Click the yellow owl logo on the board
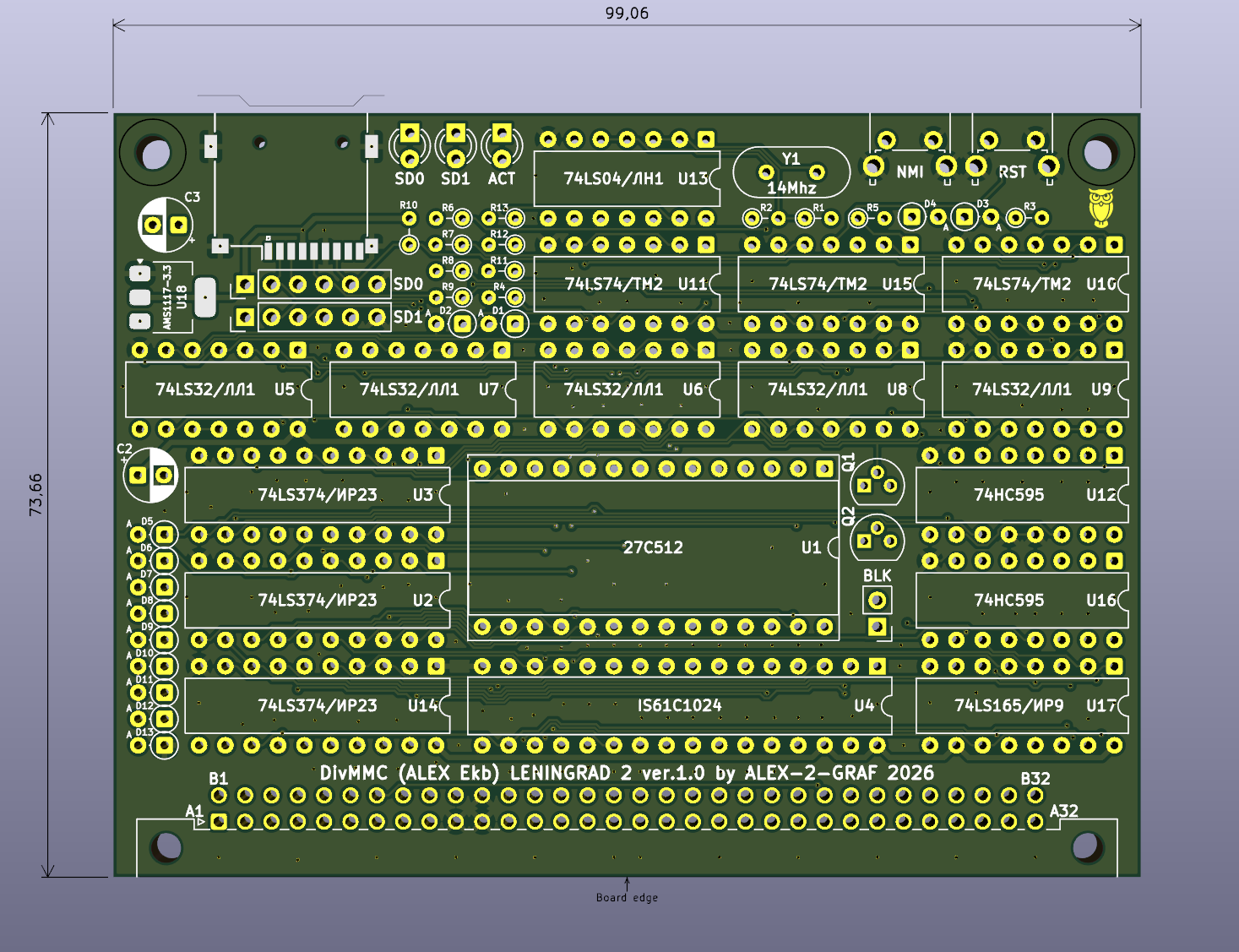1239x952 pixels. point(1100,208)
